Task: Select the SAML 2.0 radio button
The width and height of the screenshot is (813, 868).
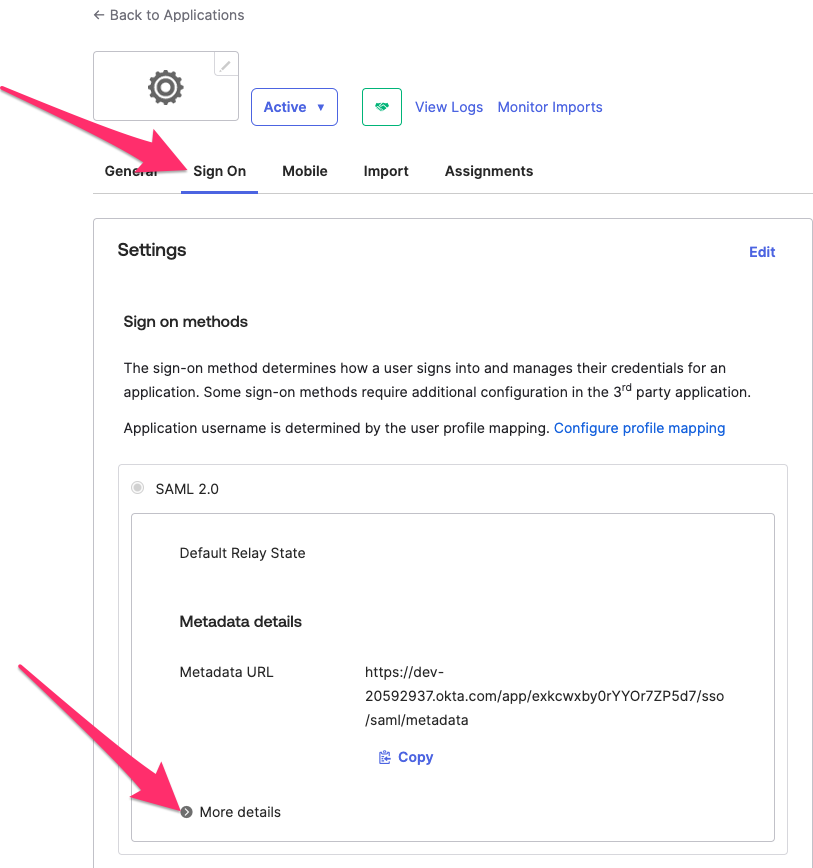Action: [x=138, y=488]
